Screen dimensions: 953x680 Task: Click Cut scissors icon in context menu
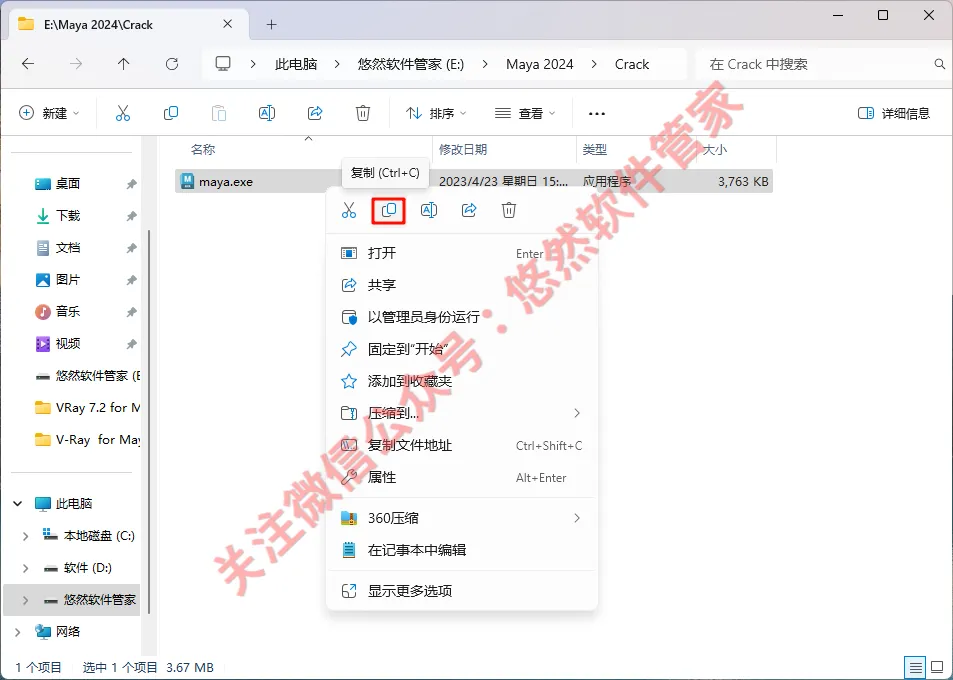point(349,210)
